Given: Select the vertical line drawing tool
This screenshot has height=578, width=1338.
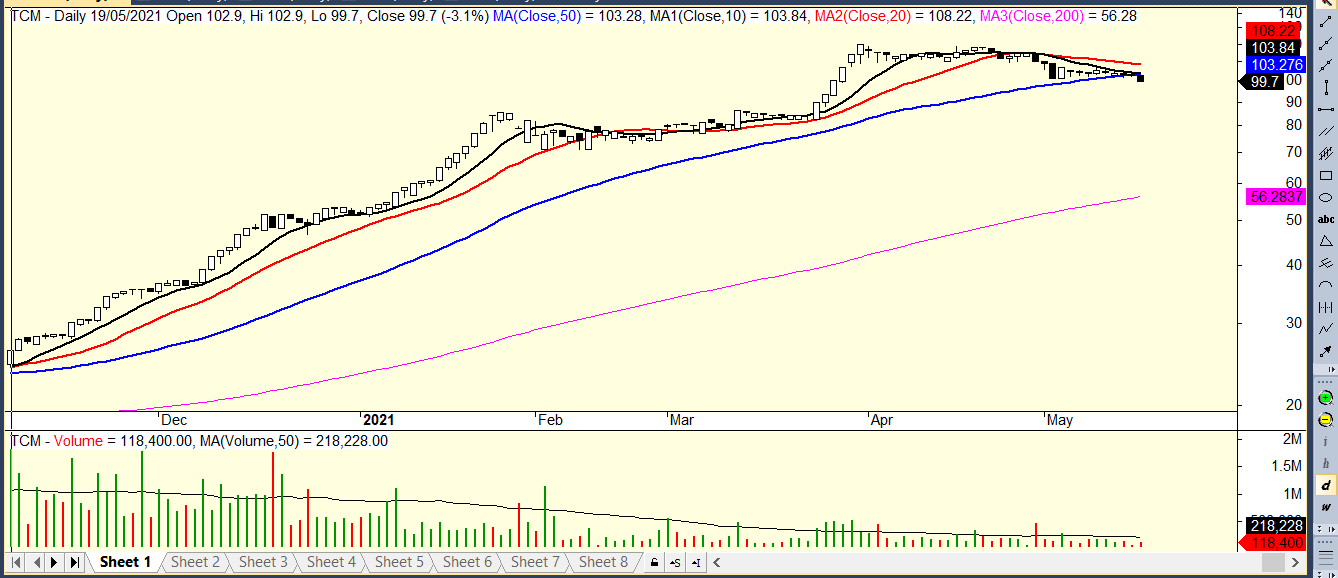Looking at the screenshot, I should click(x=1326, y=87).
